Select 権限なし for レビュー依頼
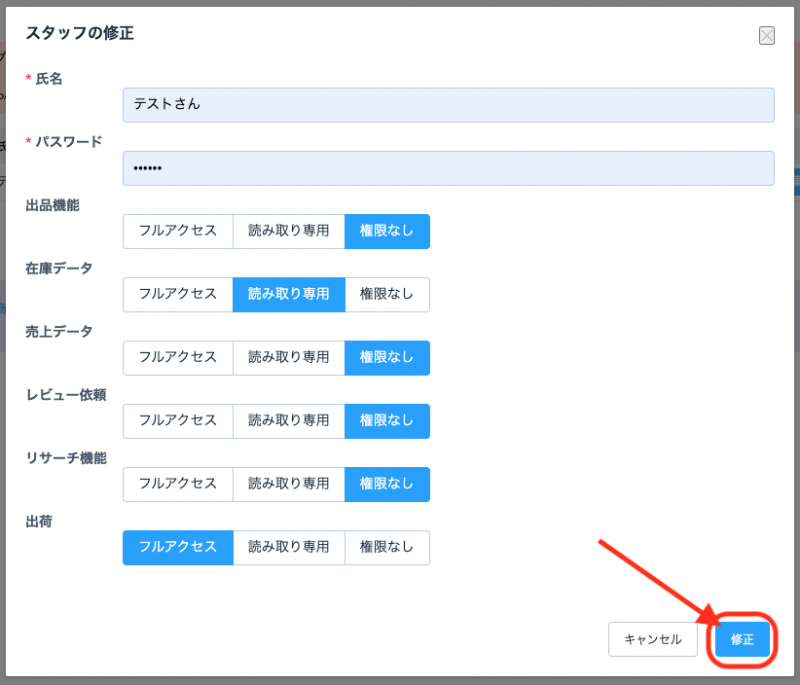Image resolution: width=800 pixels, height=685 pixels. (387, 421)
